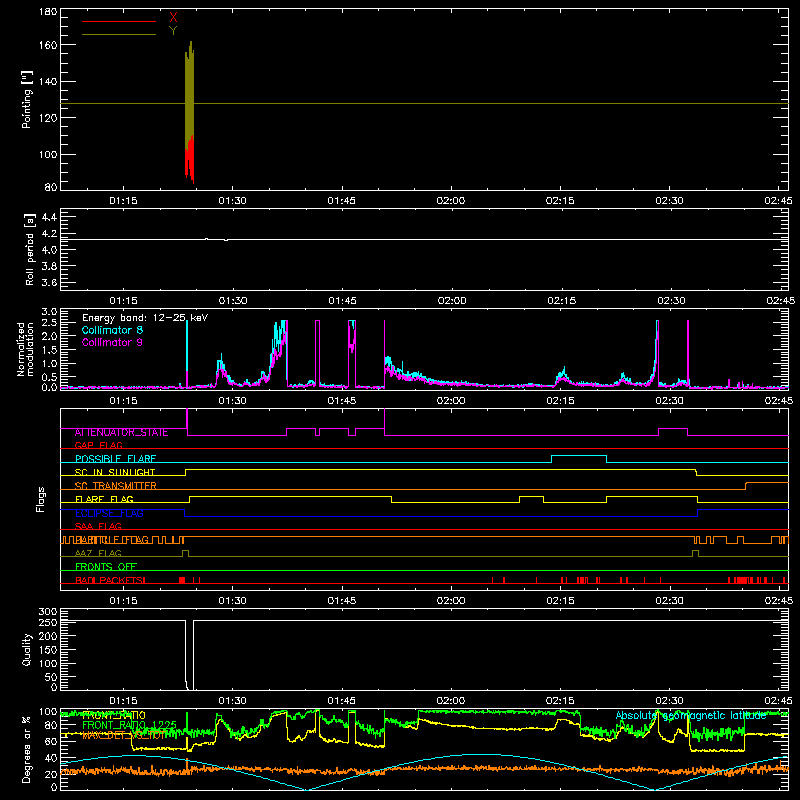Click the modulation decay peak near 01:51

[x=388, y=361]
